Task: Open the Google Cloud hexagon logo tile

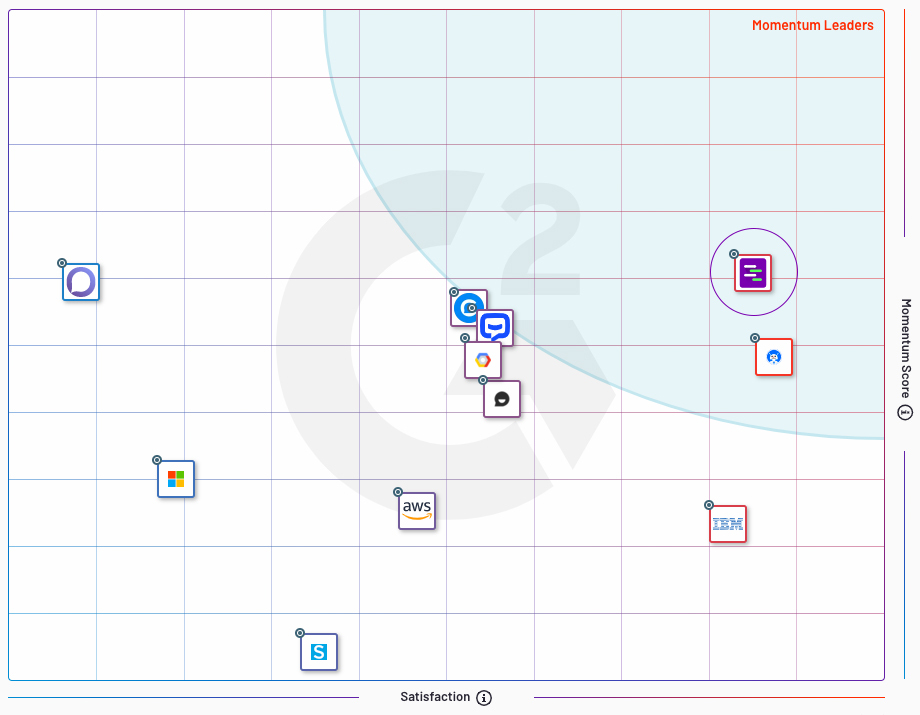Action: pyautogui.click(x=483, y=360)
